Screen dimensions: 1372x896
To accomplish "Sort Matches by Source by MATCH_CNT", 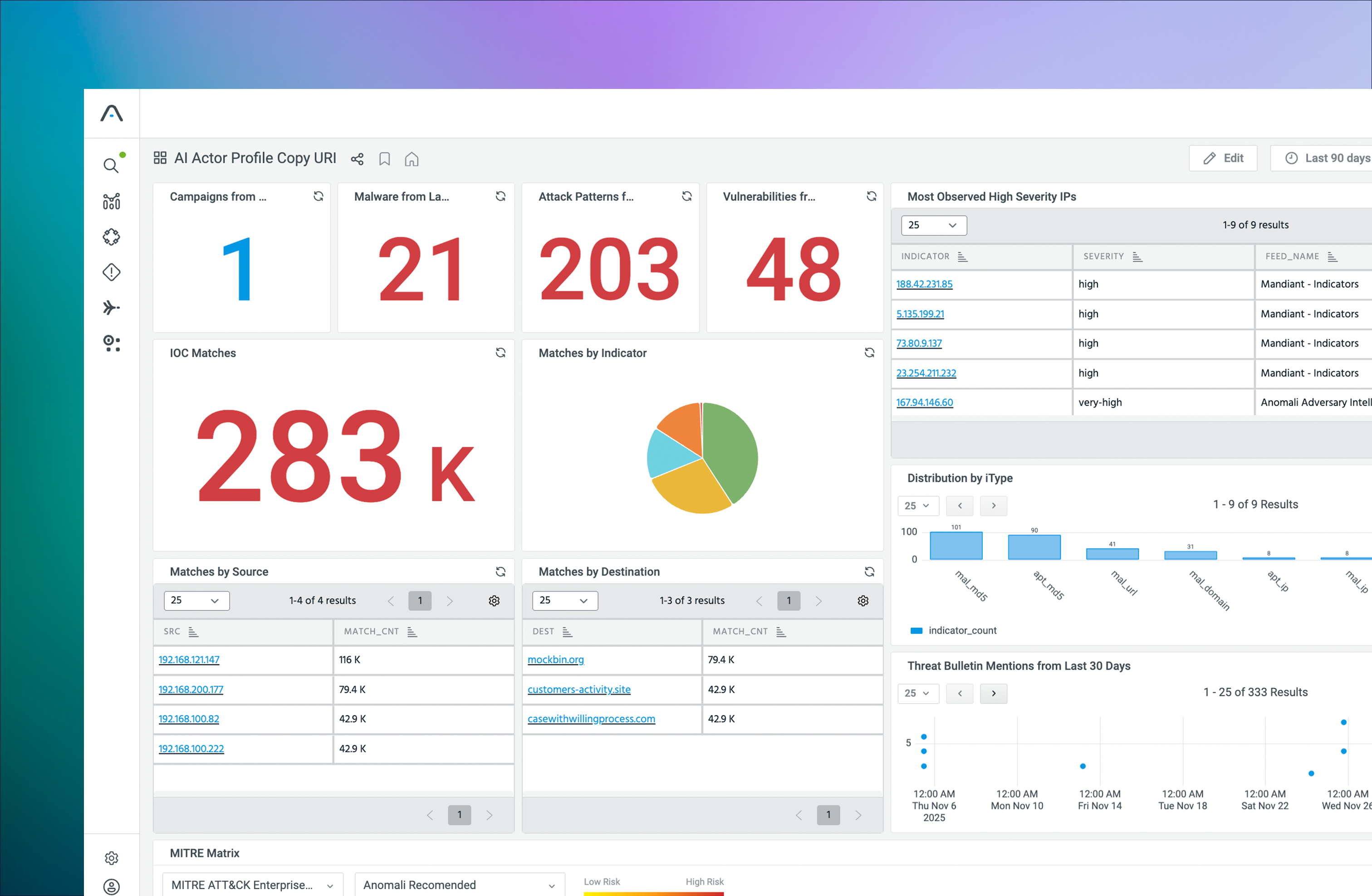I will pyautogui.click(x=412, y=632).
